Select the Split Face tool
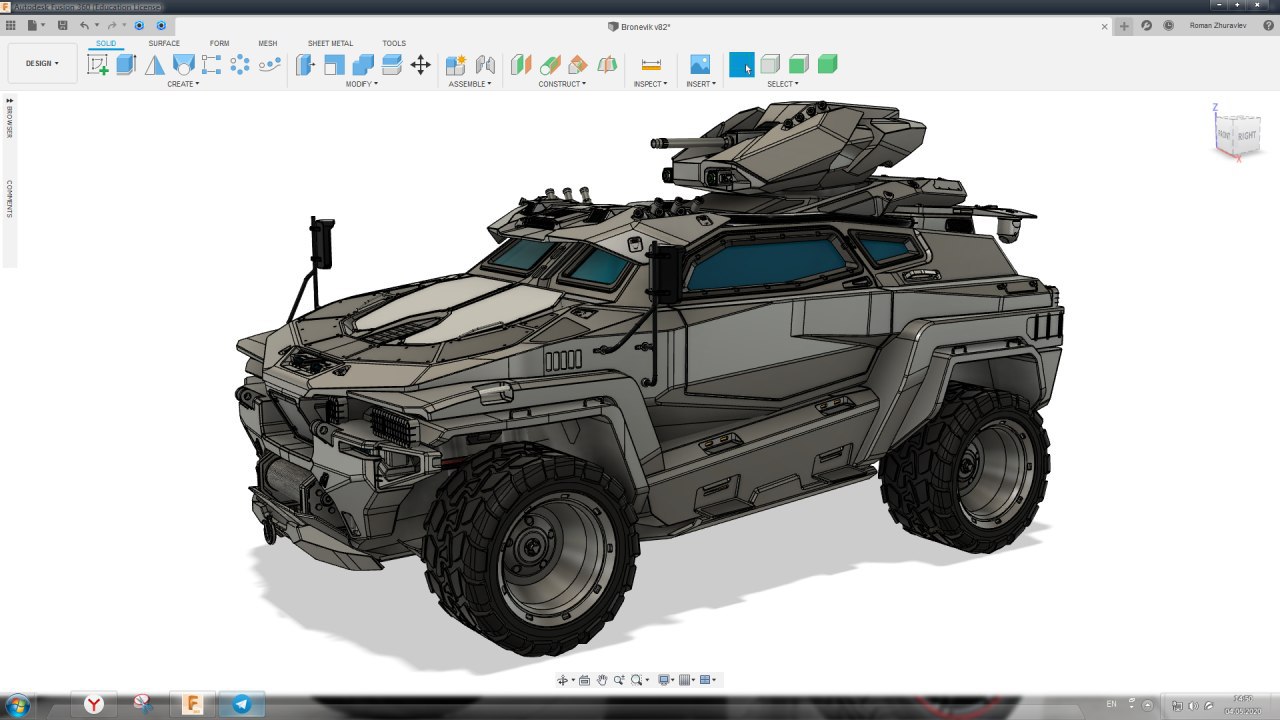 tap(392, 65)
